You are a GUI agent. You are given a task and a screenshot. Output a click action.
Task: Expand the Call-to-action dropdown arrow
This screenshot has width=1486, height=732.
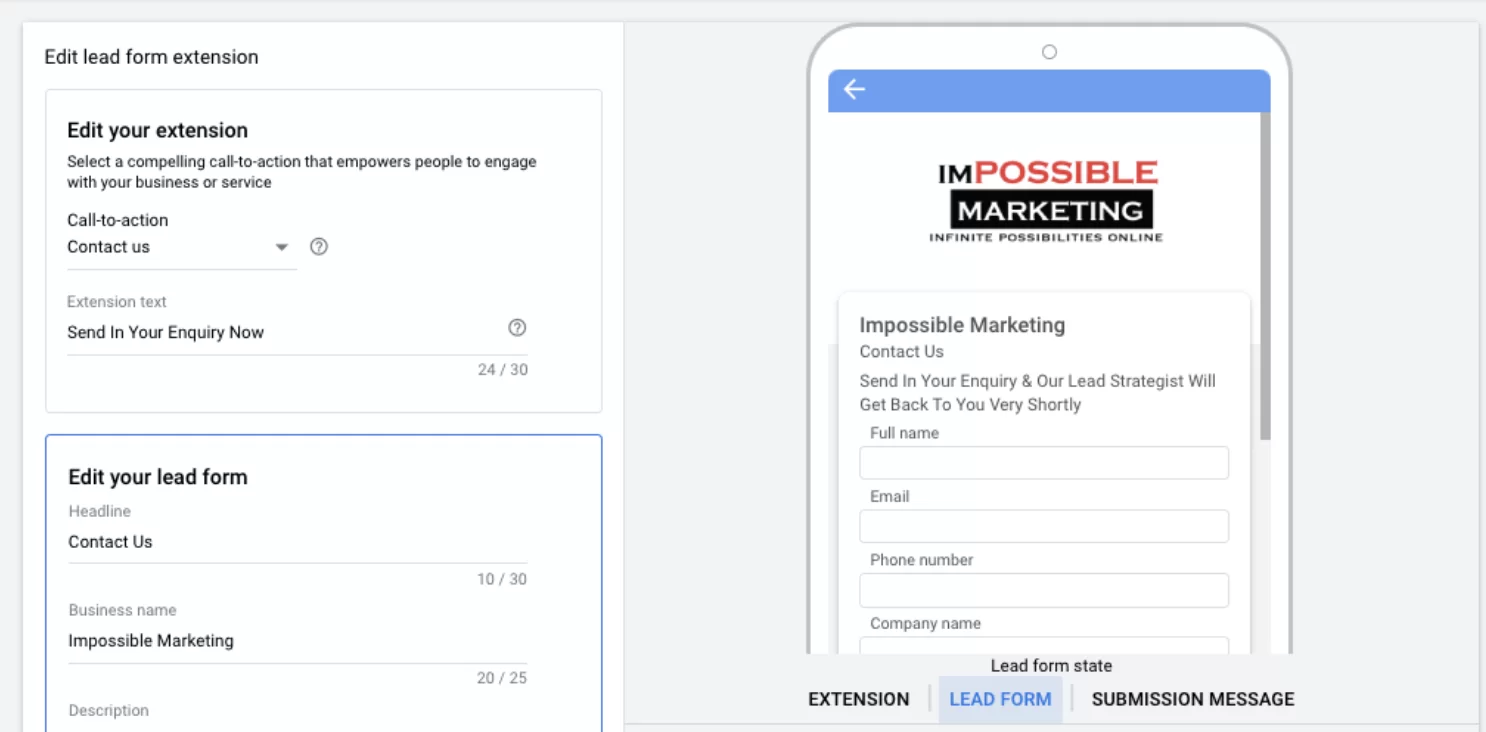pos(282,247)
